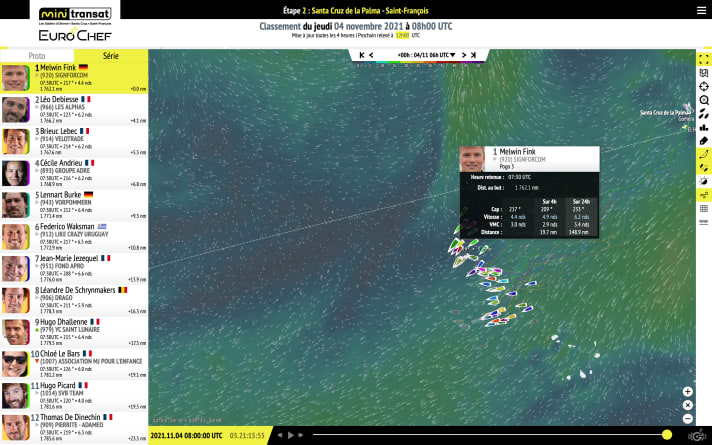The width and height of the screenshot is (712, 445).
Task: Open the weather forecast time dropdown
Action: pyautogui.click(x=424, y=54)
